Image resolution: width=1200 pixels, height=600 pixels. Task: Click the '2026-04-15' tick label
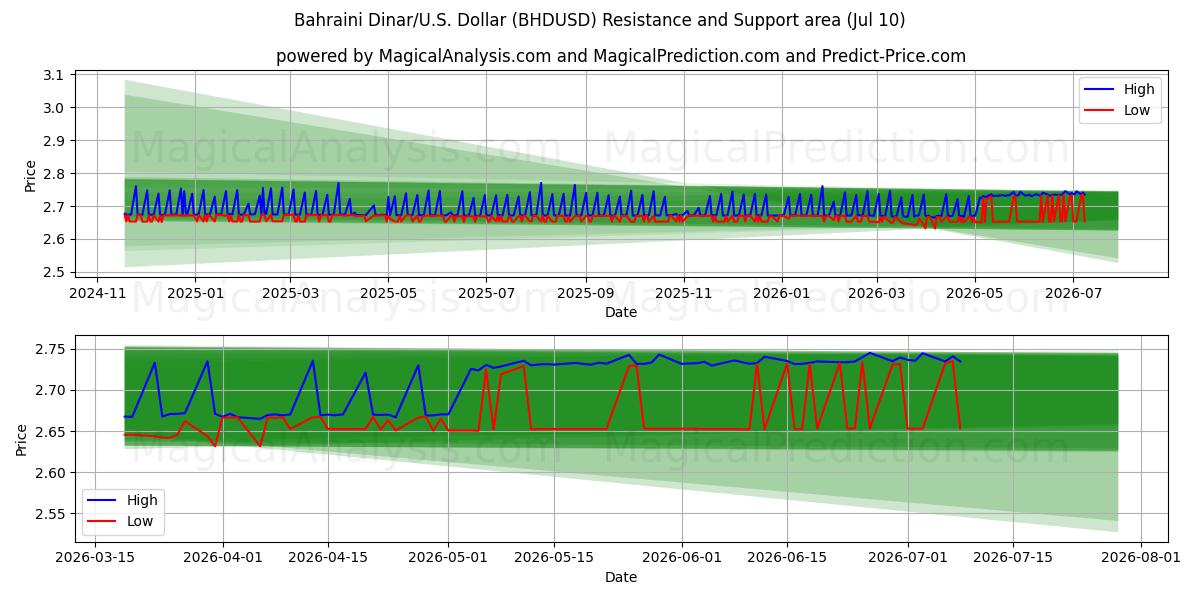pos(328,558)
